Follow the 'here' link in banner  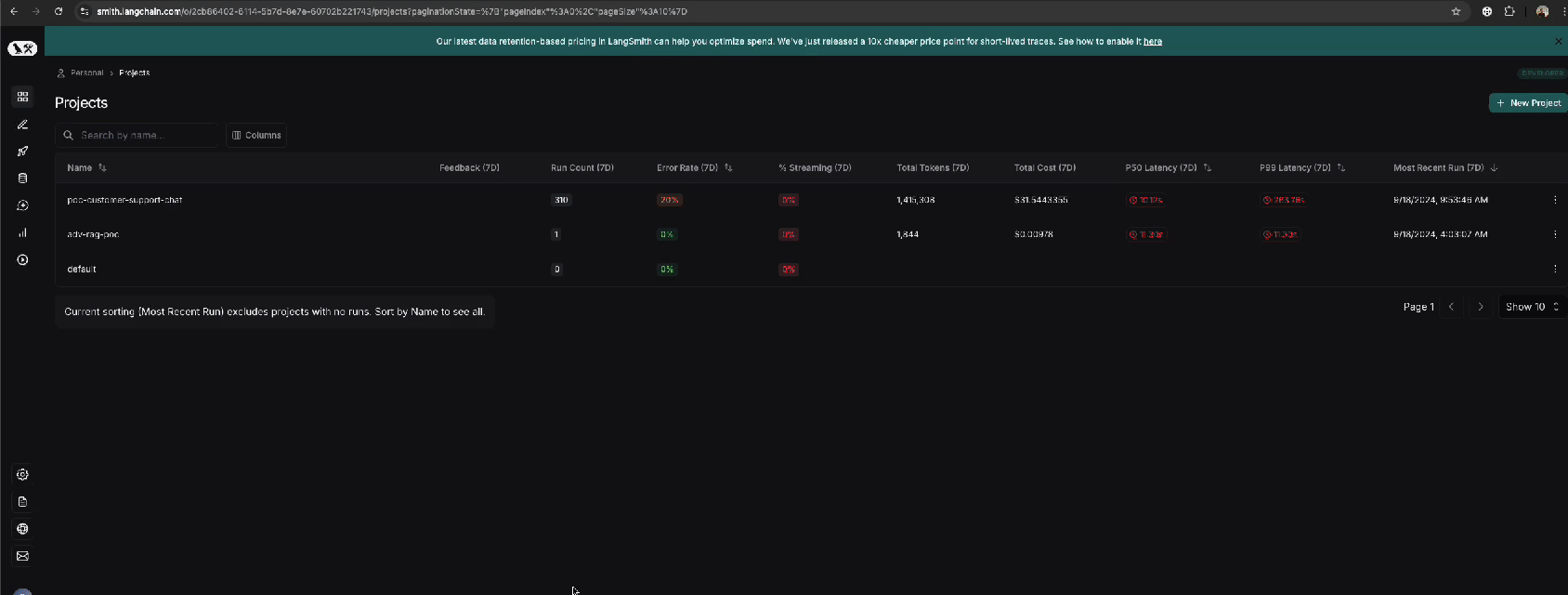(x=1153, y=41)
